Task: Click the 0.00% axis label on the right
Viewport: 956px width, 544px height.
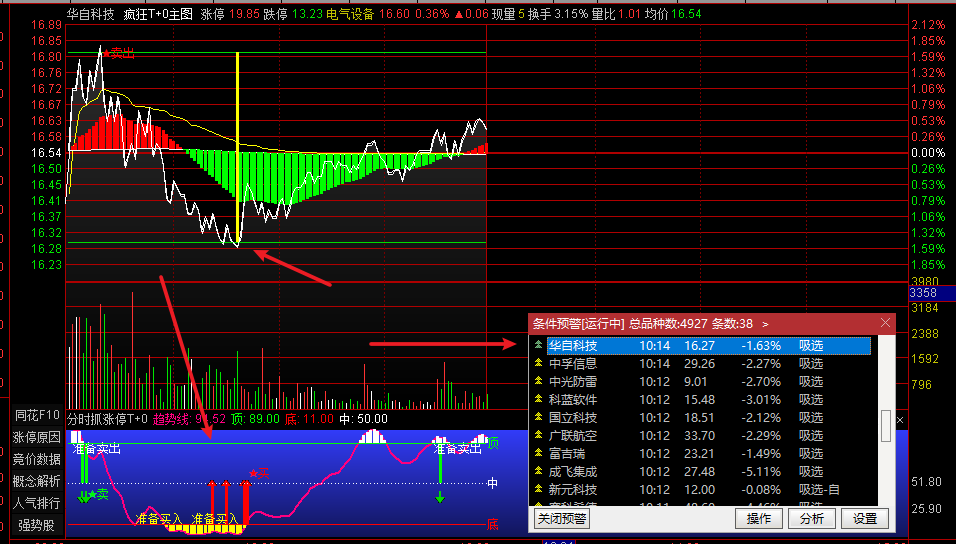Action: point(927,152)
